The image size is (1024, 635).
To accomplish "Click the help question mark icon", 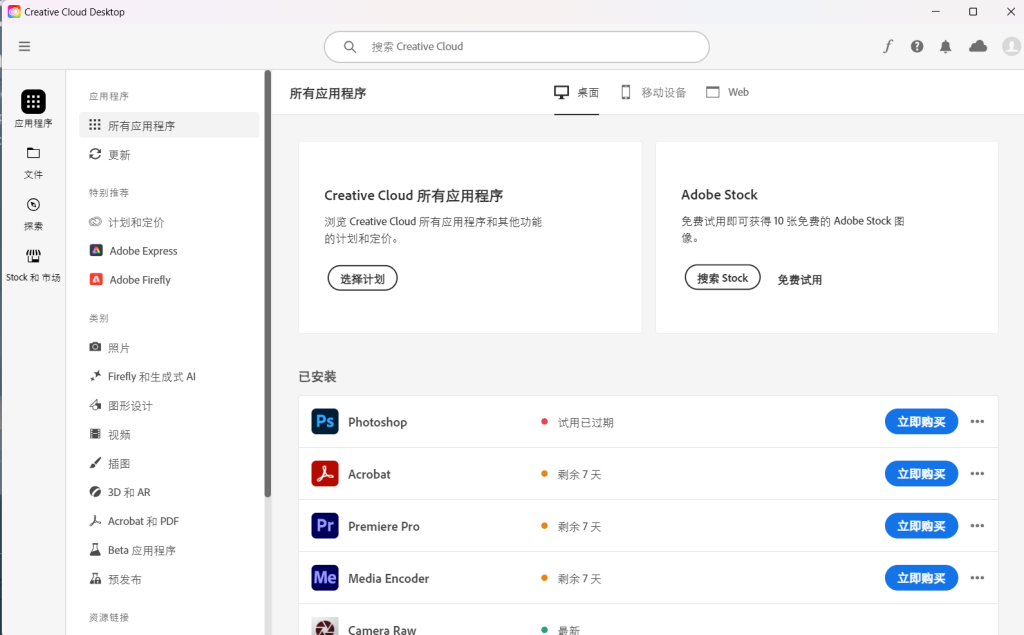I will (x=917, y=46).
